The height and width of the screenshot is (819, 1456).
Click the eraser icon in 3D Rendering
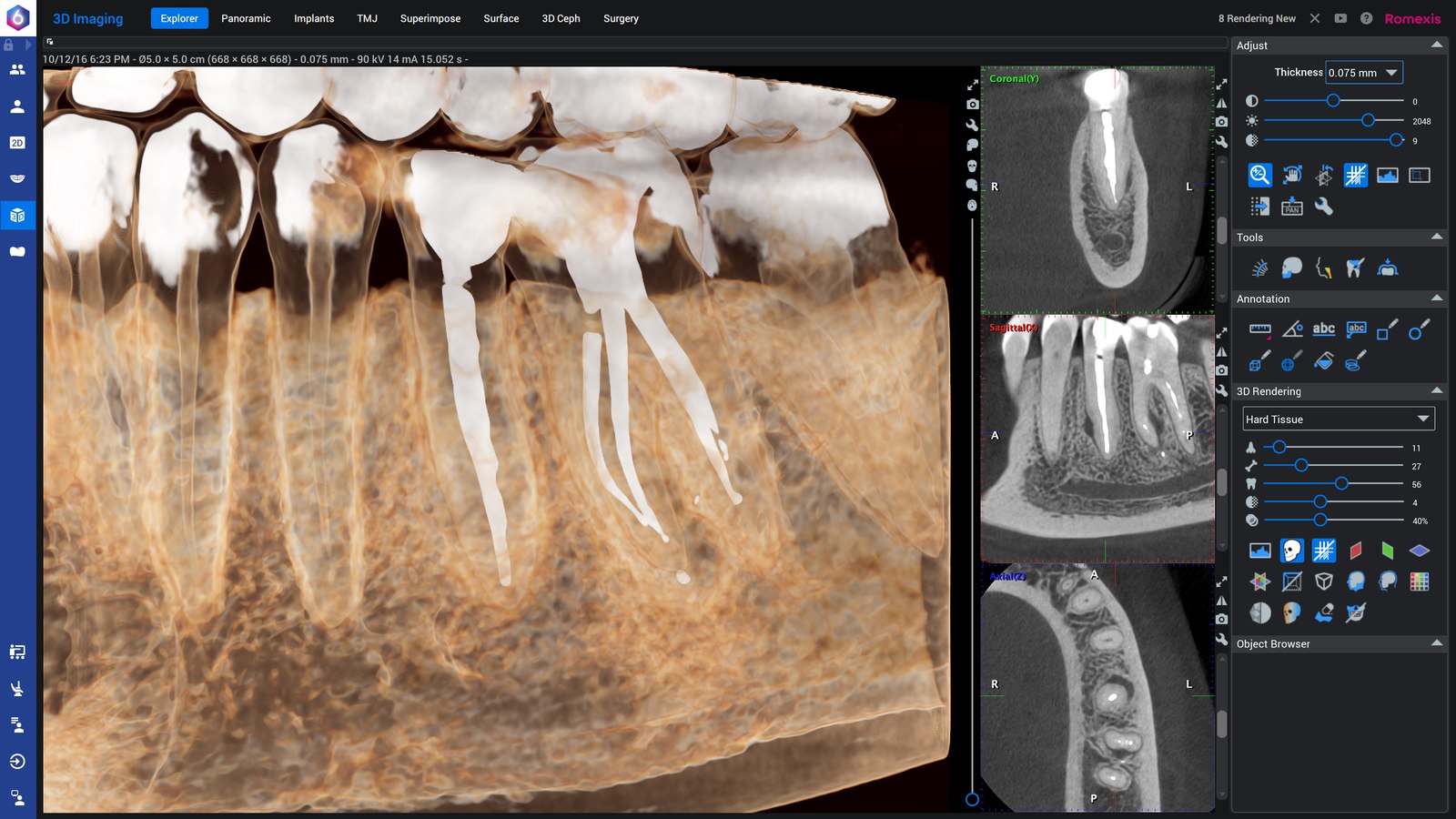1324,612
